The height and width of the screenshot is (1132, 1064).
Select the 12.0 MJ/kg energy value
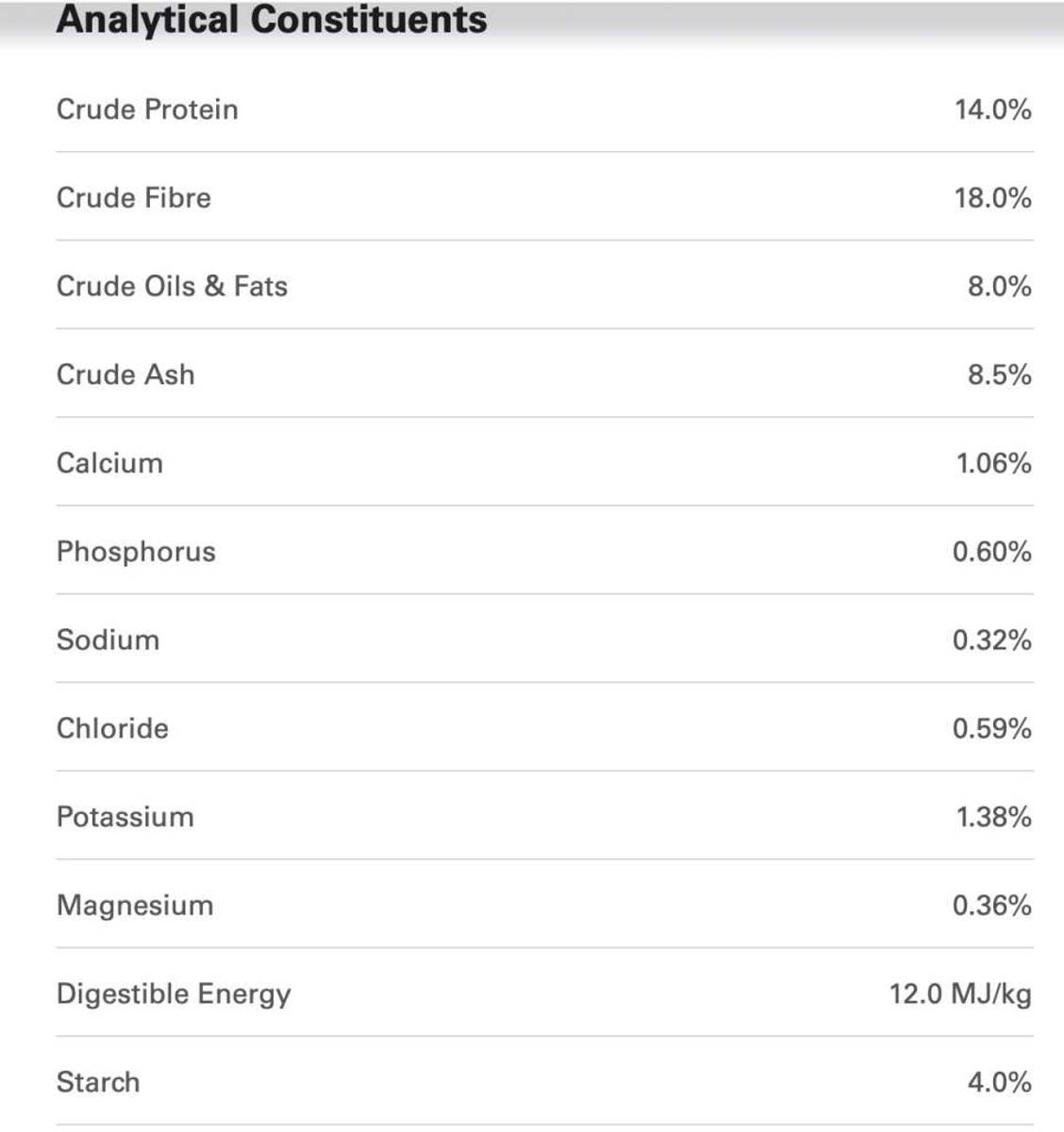click(960, 994)
